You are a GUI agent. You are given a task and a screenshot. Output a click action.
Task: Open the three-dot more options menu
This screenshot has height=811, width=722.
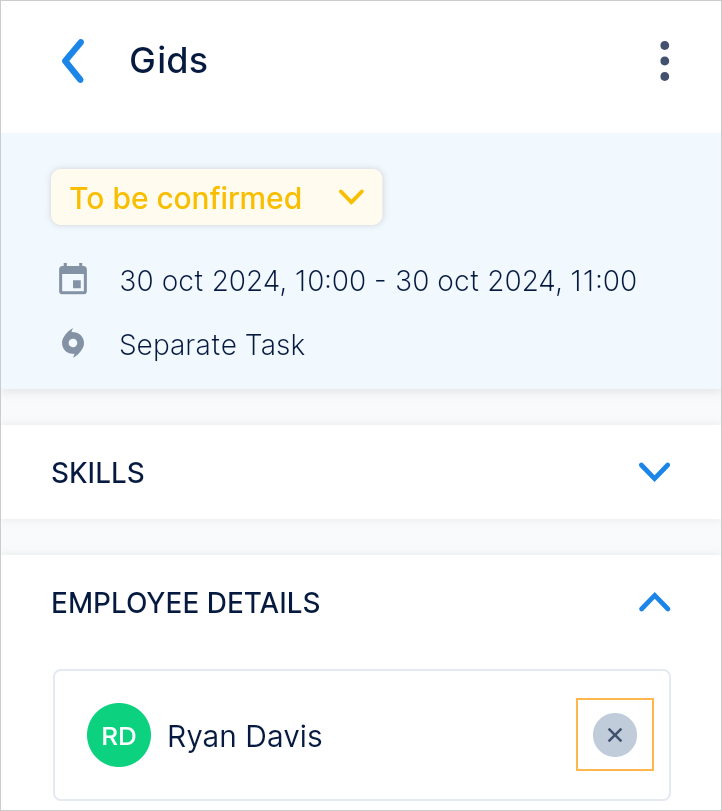[x=665, y=61]
